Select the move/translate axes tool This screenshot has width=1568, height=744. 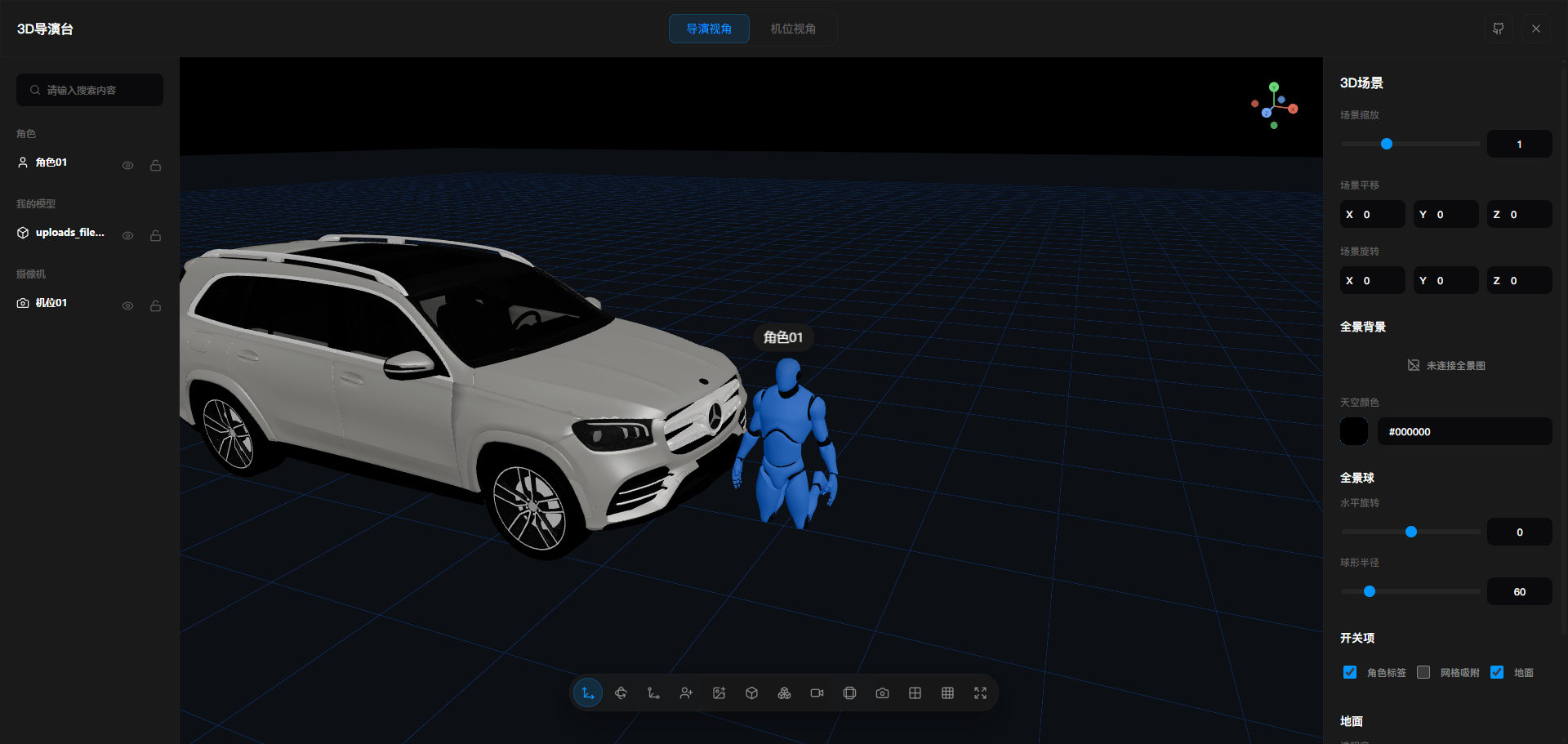(x=588, y=693)
